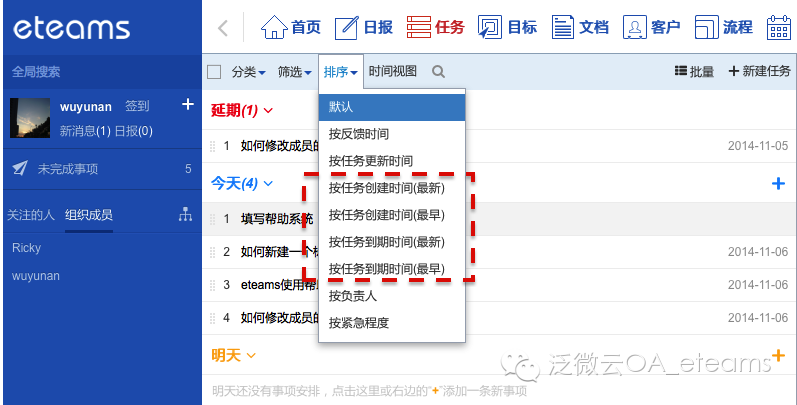Viewport: 797px width, 405px height.
Task: Collapse the 排序 sort dropdown
Action: pos(341,72)
